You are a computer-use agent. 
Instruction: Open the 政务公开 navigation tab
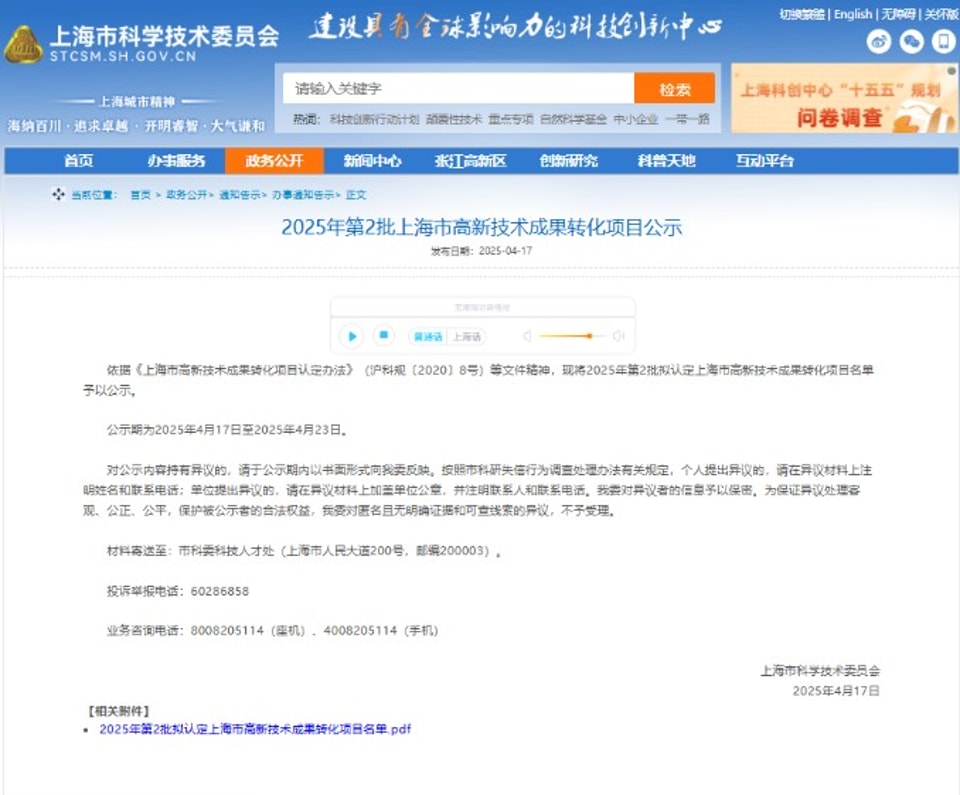tap(274, 161)
